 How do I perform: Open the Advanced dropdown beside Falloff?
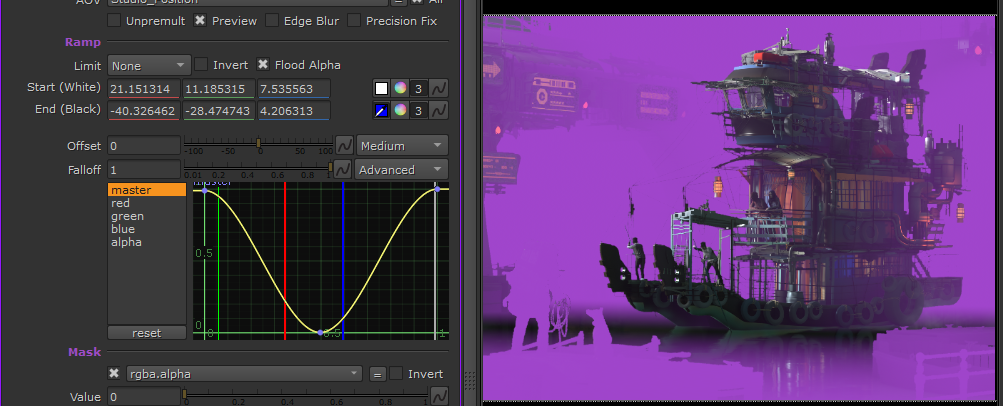pyautogui.click(x=402, y=169)
